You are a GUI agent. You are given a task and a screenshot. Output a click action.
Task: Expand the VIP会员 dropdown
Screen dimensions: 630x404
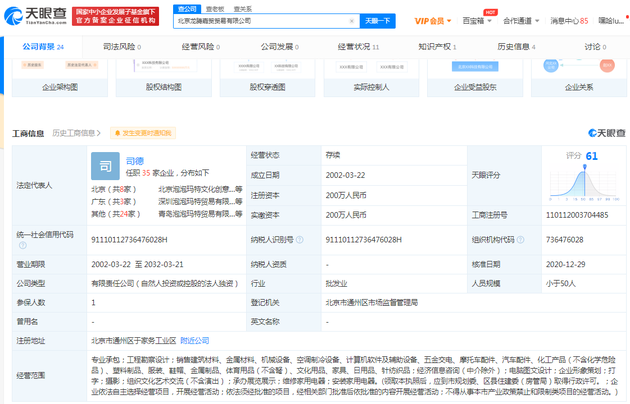pyautogui.click(x=435, y=20)
